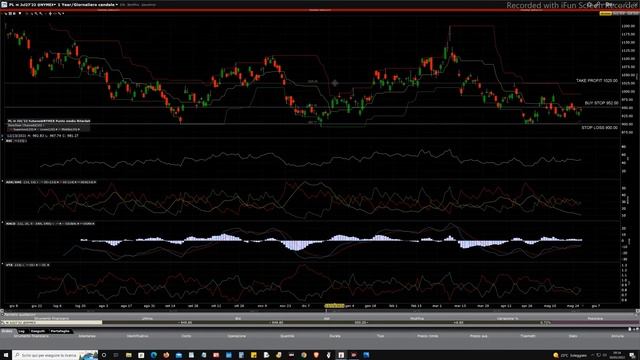Viewport: 640px width, 360px height.
Task: Open the Windows Start menu
Action: [x=6, y=355]
